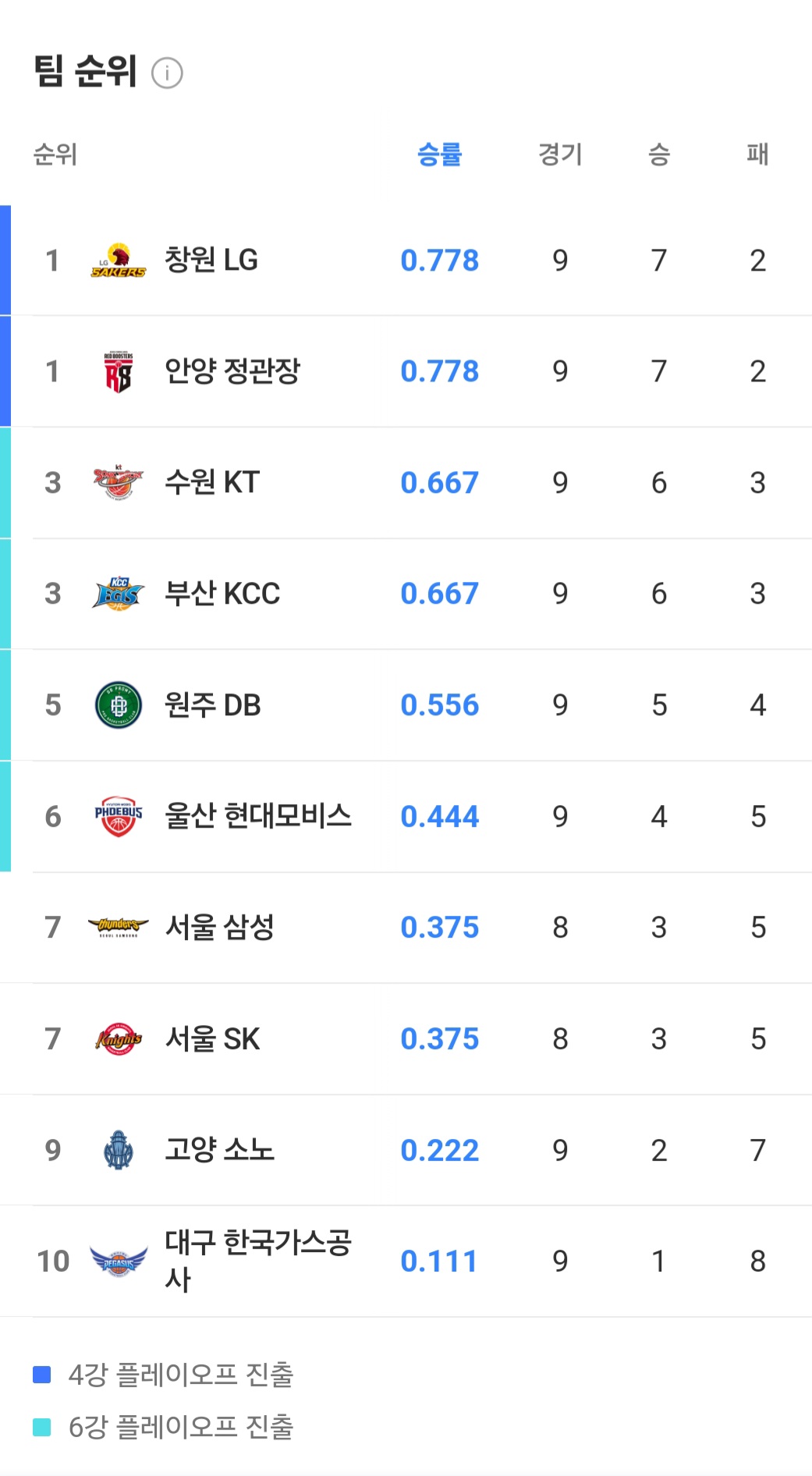Sort by the 승 column header
This screenshot has height=1476, width=812.
tap(659, 154)
